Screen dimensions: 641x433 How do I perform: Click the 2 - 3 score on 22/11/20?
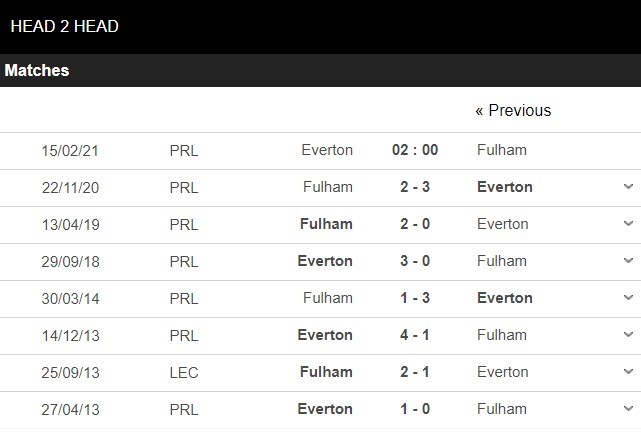415,187
